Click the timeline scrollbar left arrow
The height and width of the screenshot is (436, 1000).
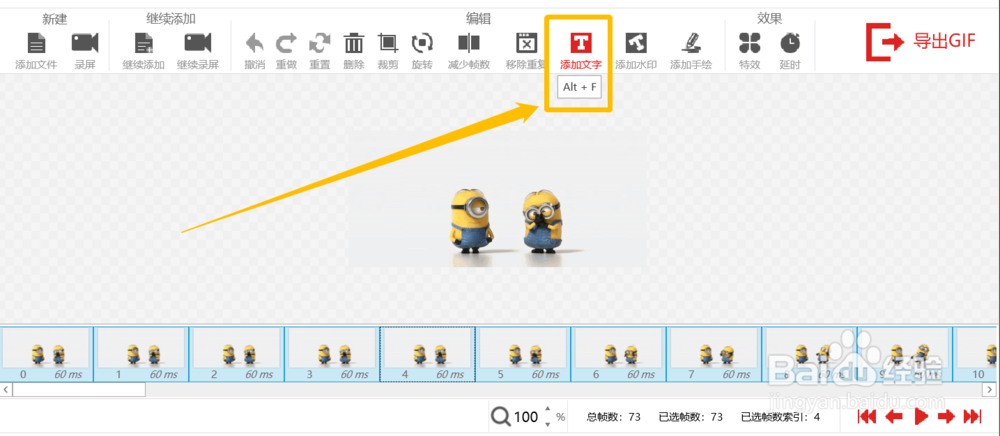tap(6, 389)
